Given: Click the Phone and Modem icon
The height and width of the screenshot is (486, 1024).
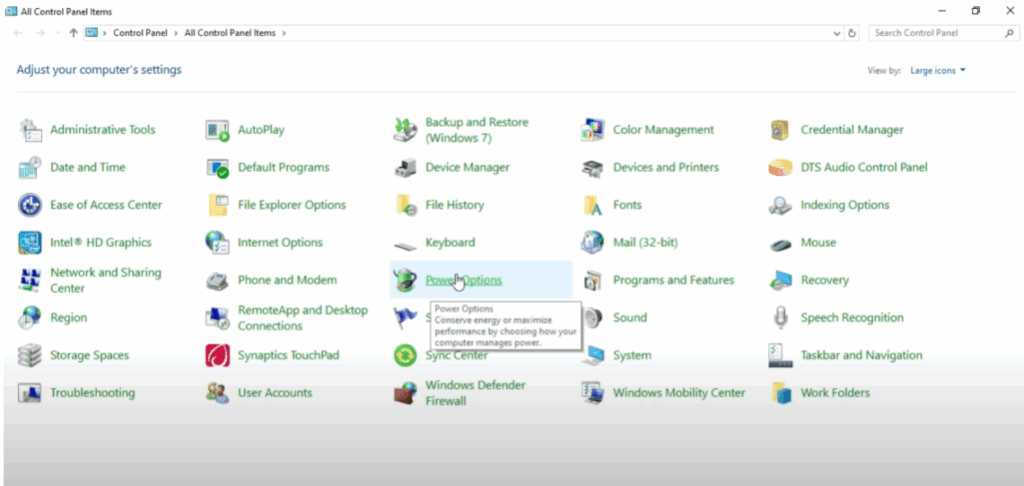Looking at the screenshot, I should pyautogui.click(x=217, y=281).
